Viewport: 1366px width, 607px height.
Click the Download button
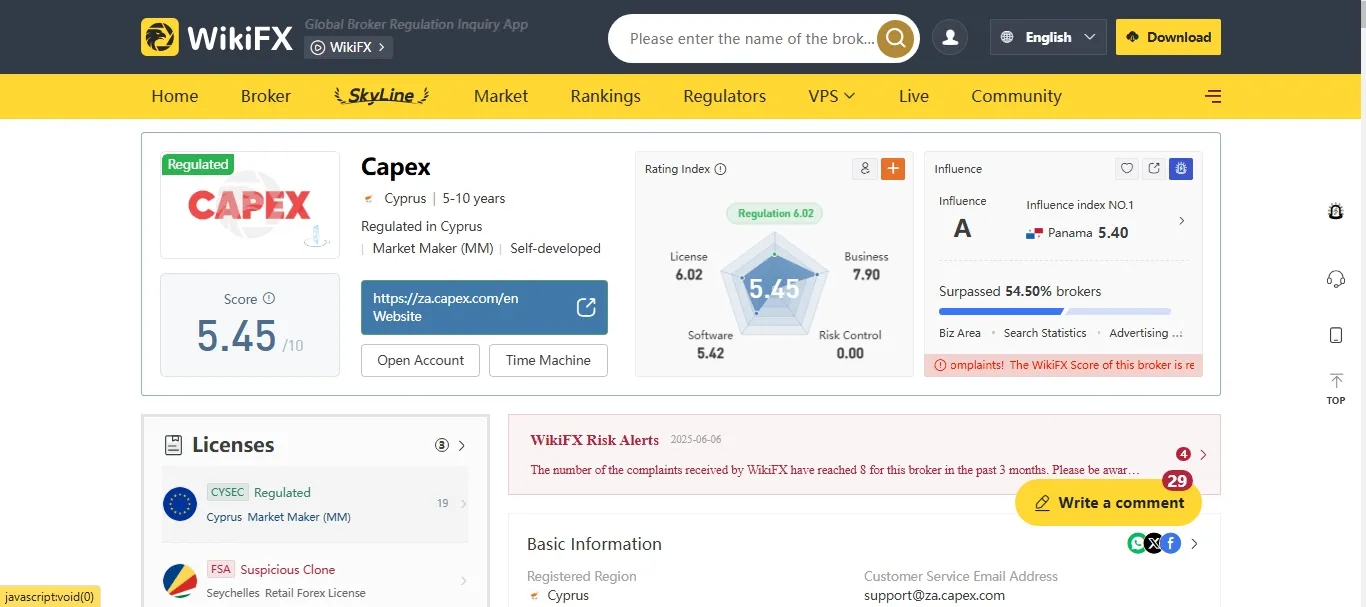point(1168,37)
